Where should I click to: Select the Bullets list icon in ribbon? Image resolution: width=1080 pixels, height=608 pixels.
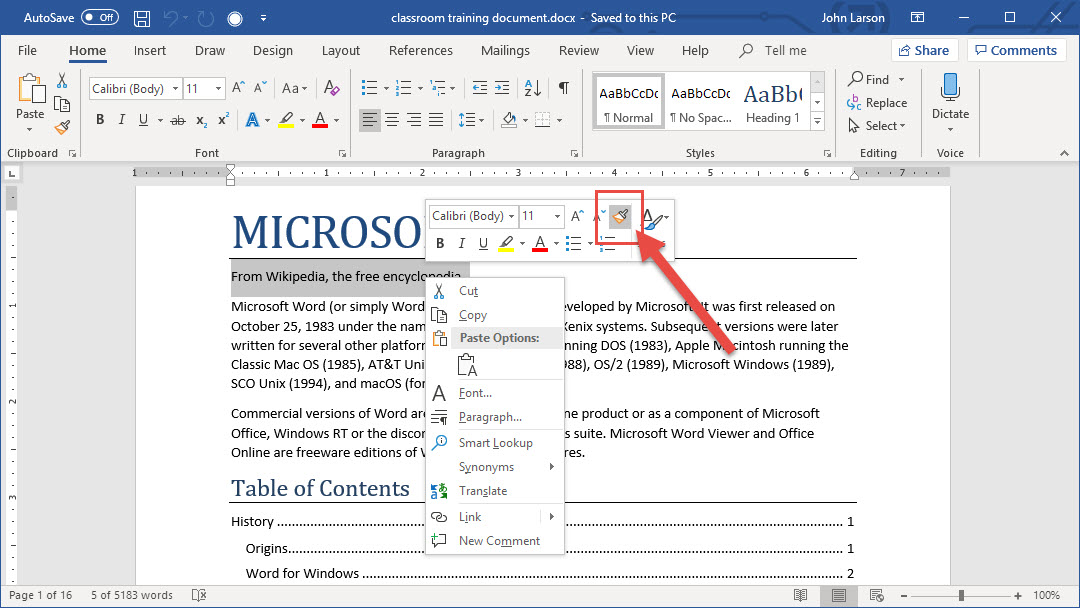[368, 88]
